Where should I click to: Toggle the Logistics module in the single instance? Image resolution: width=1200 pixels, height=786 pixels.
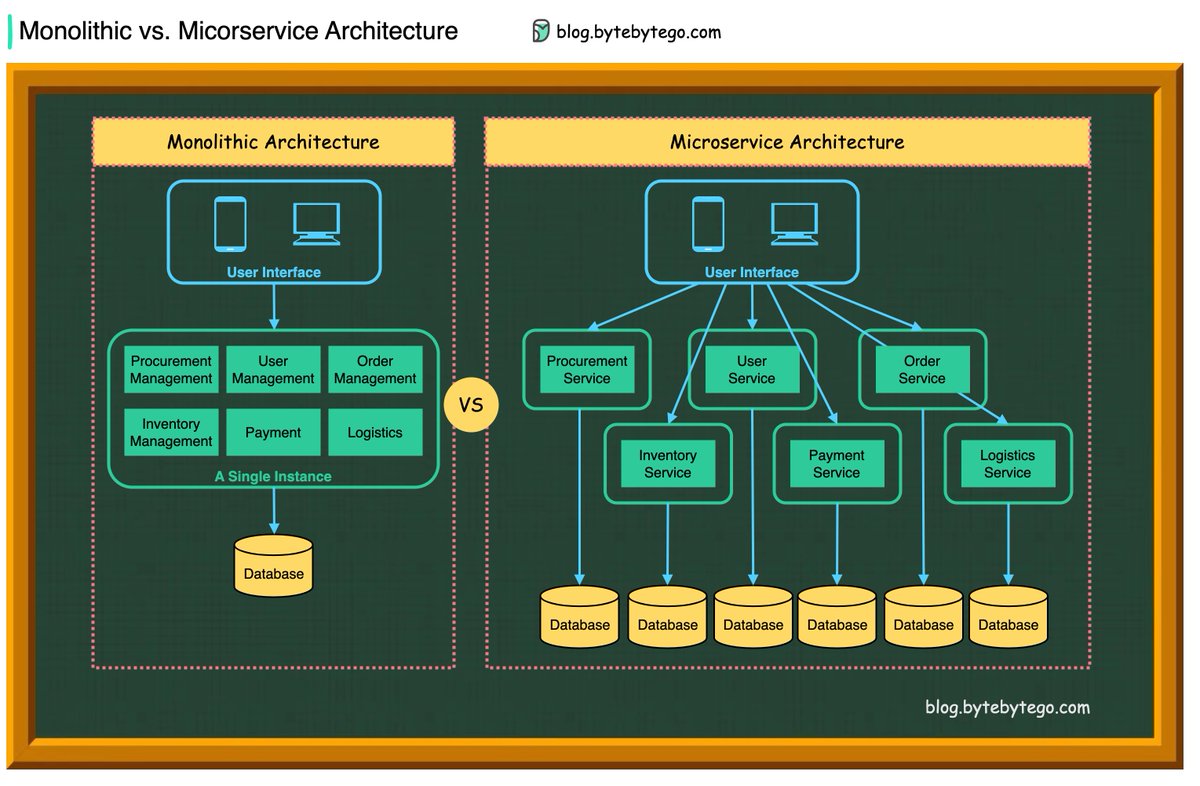coord(375,432)
